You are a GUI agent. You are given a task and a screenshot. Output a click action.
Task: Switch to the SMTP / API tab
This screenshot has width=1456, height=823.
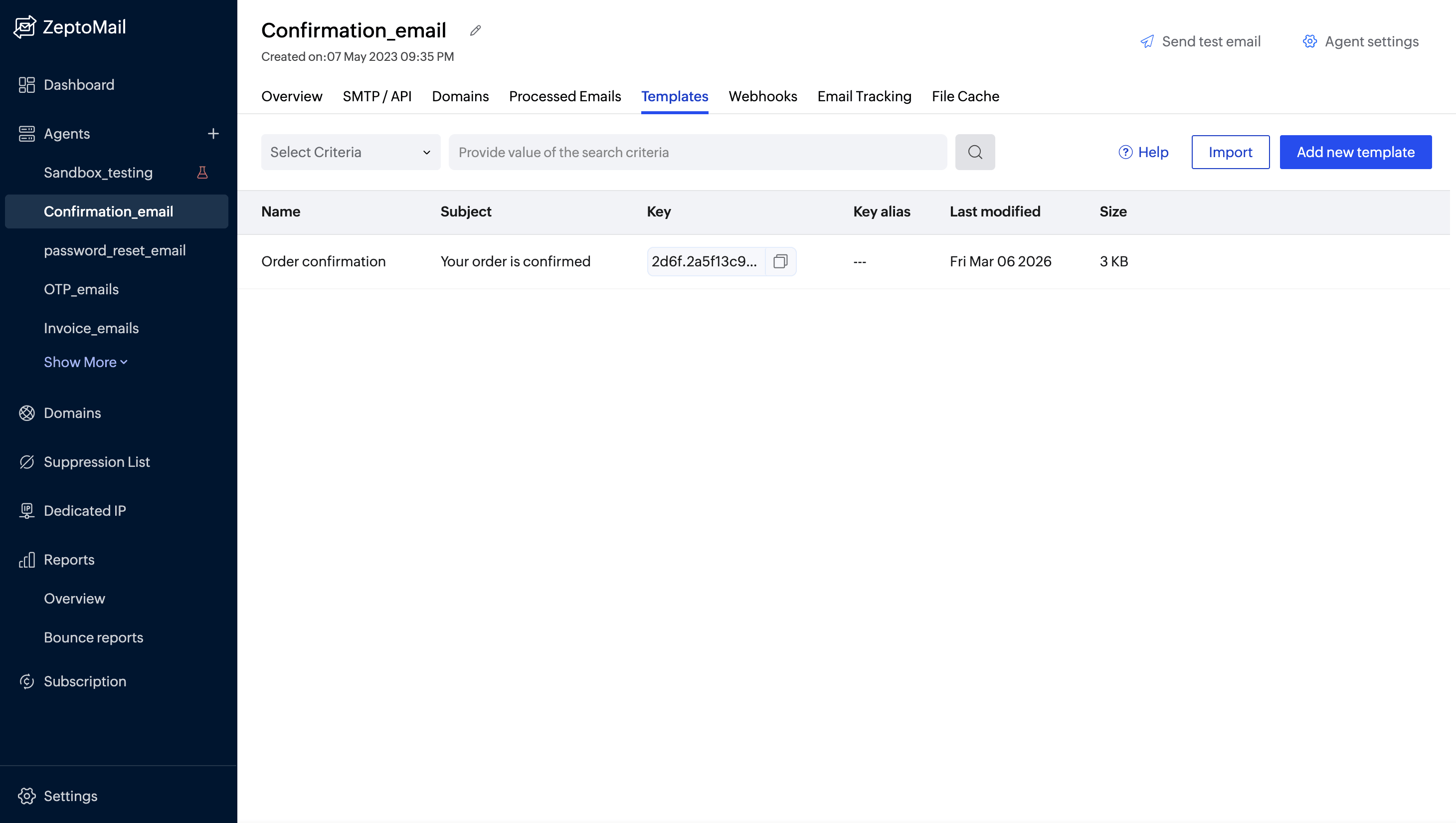tap(377, 97)
